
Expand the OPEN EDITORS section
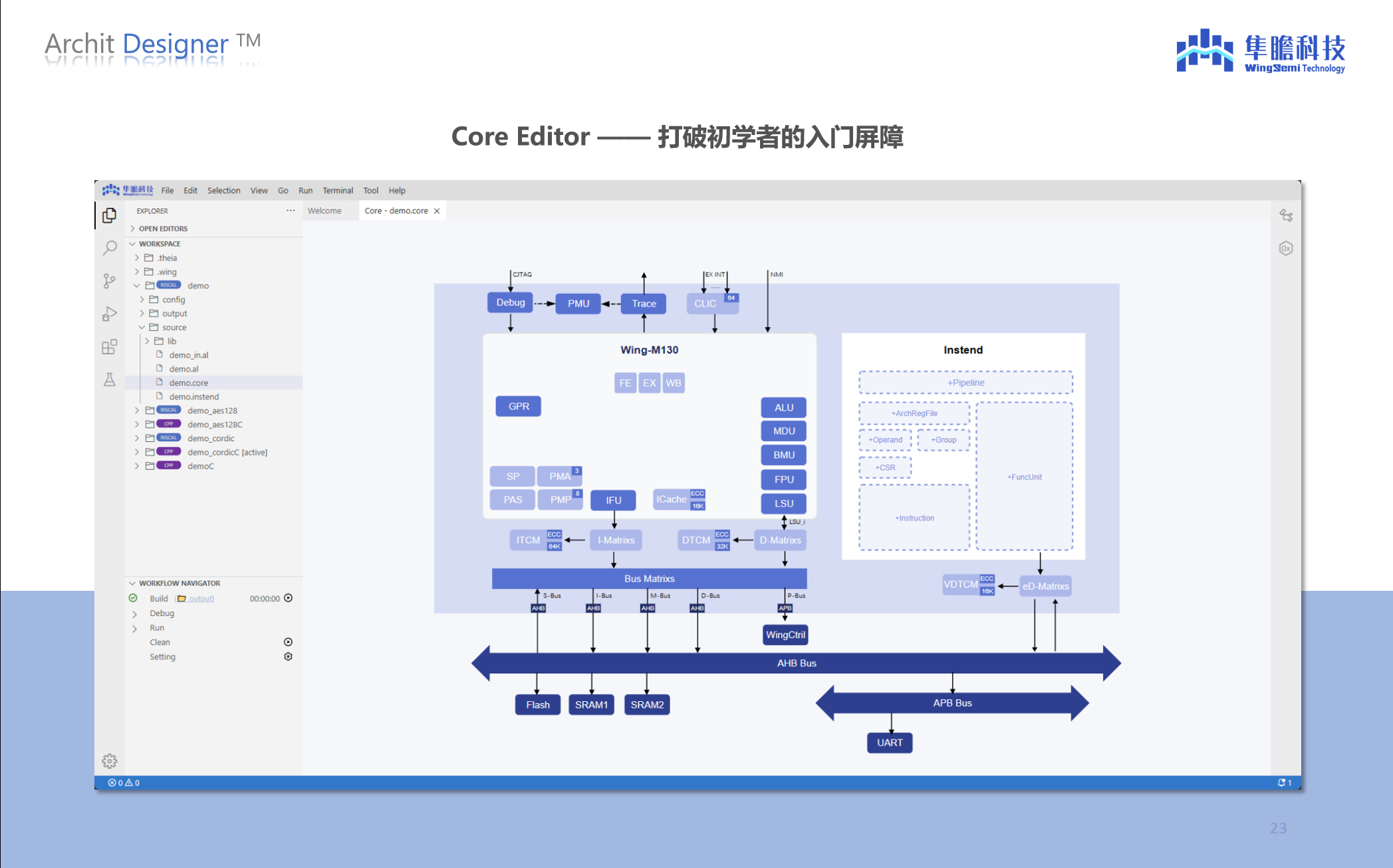coord(132,229)
